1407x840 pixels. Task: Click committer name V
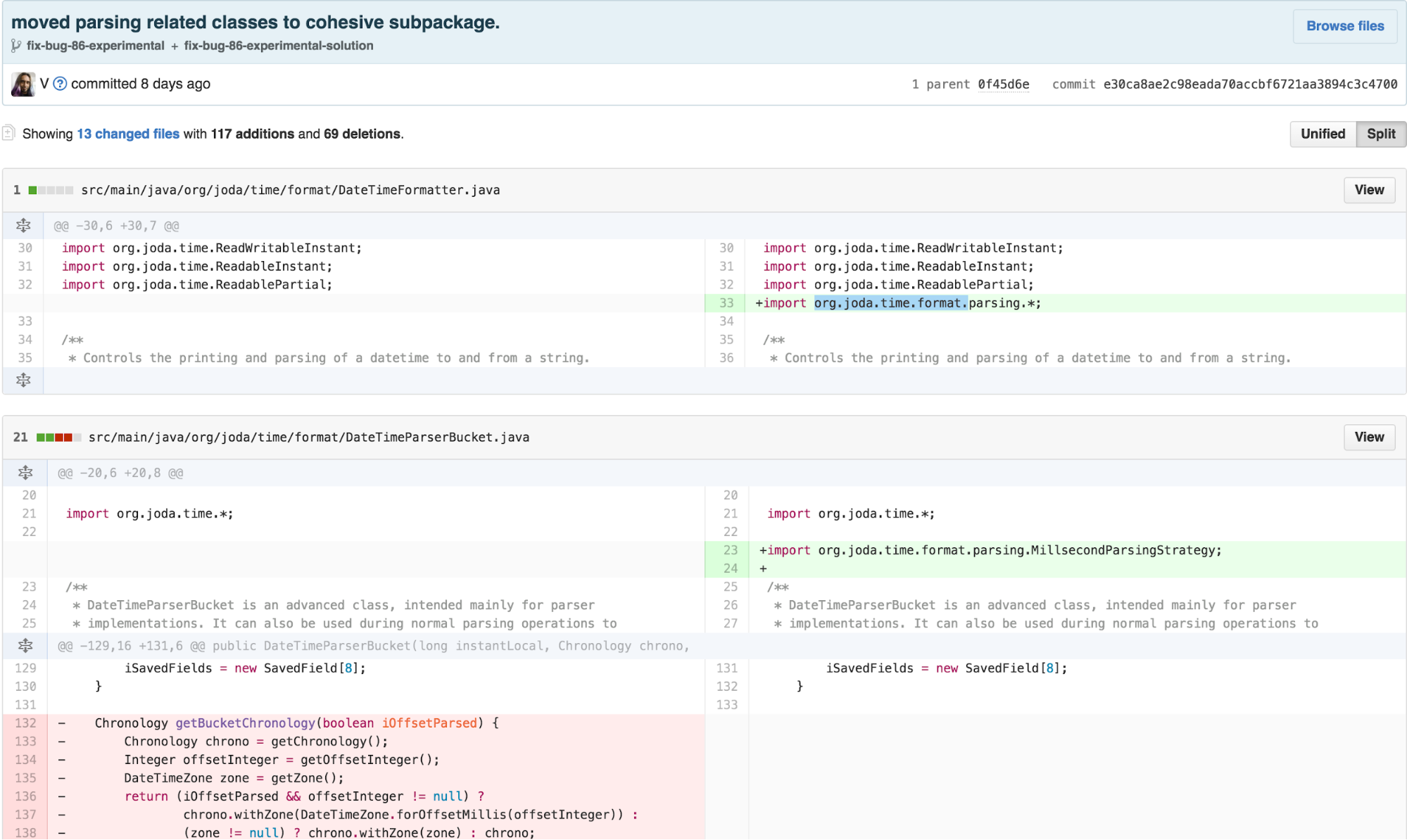pyautogui.click(x=44, y=84)
